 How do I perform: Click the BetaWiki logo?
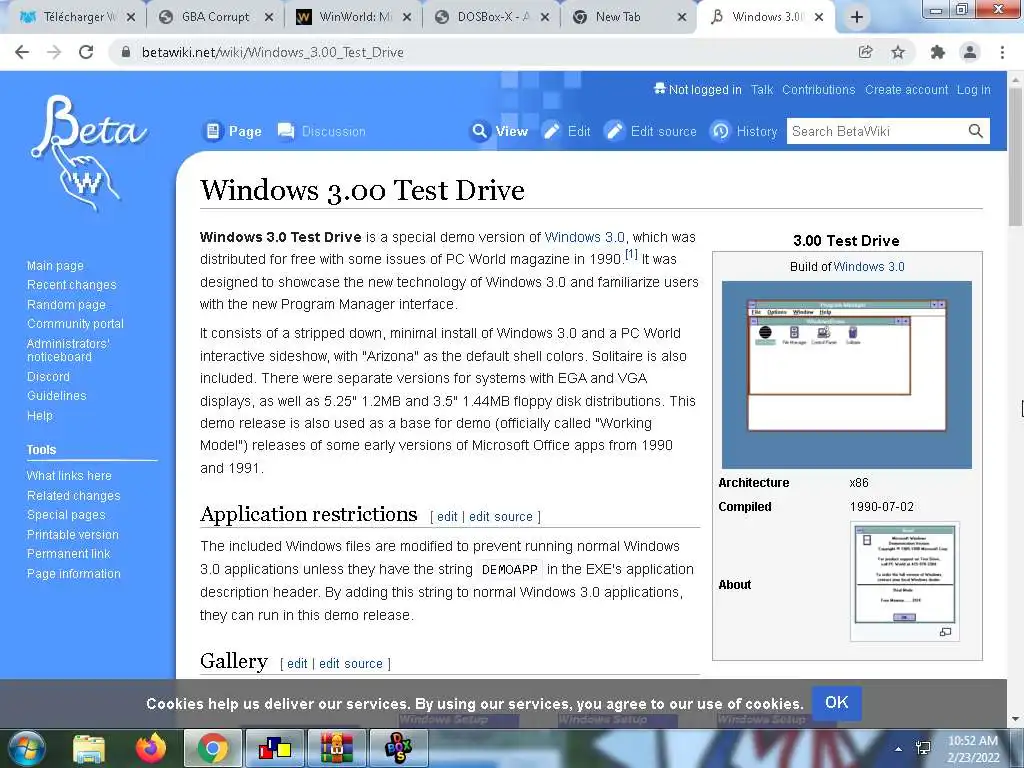coord(88,153)
